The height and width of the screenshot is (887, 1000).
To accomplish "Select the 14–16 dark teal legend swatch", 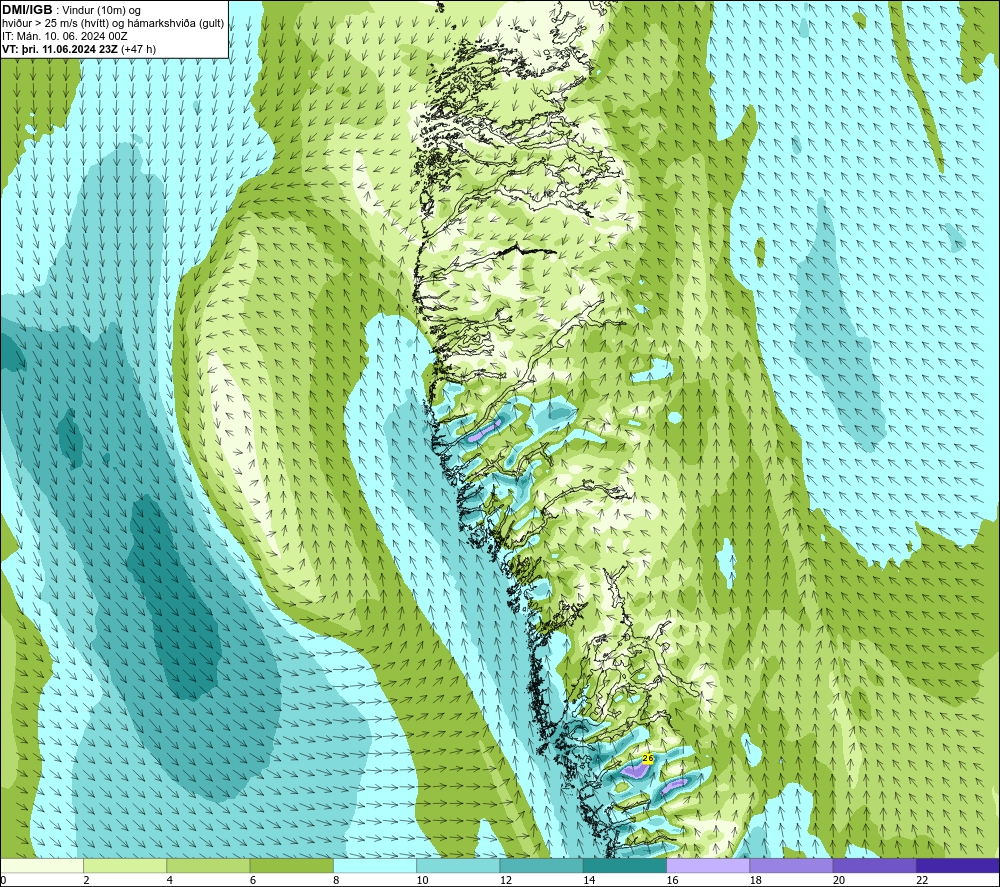I will (625, 865).
